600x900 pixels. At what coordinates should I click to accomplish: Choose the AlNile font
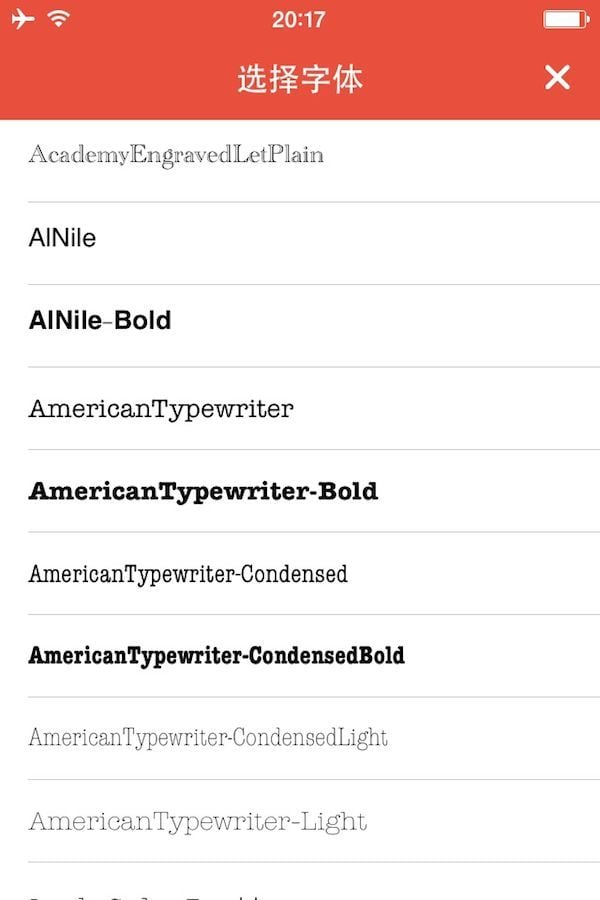(x=63, y=238)
